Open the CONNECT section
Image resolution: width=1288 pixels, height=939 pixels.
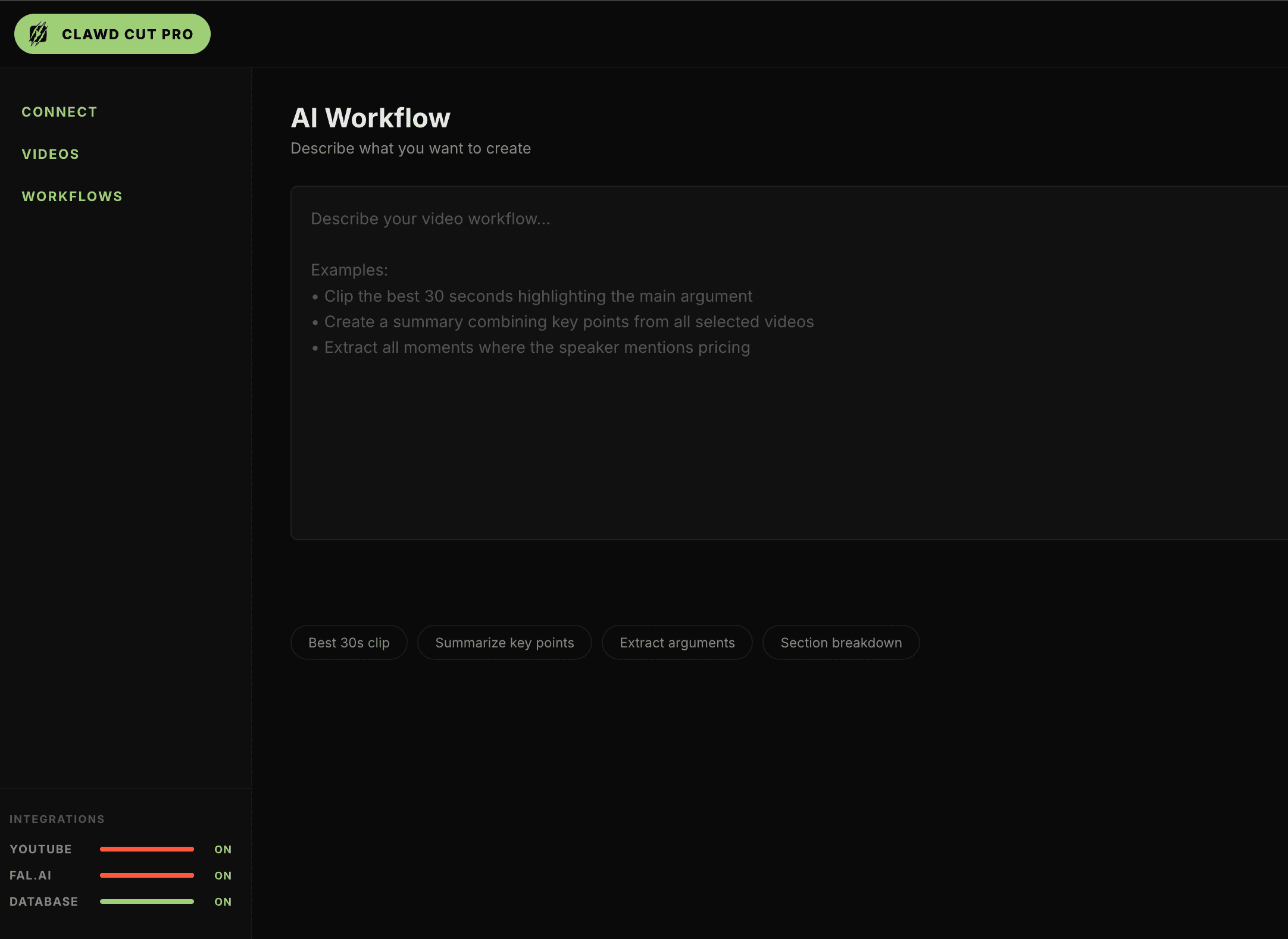(60, 112)
